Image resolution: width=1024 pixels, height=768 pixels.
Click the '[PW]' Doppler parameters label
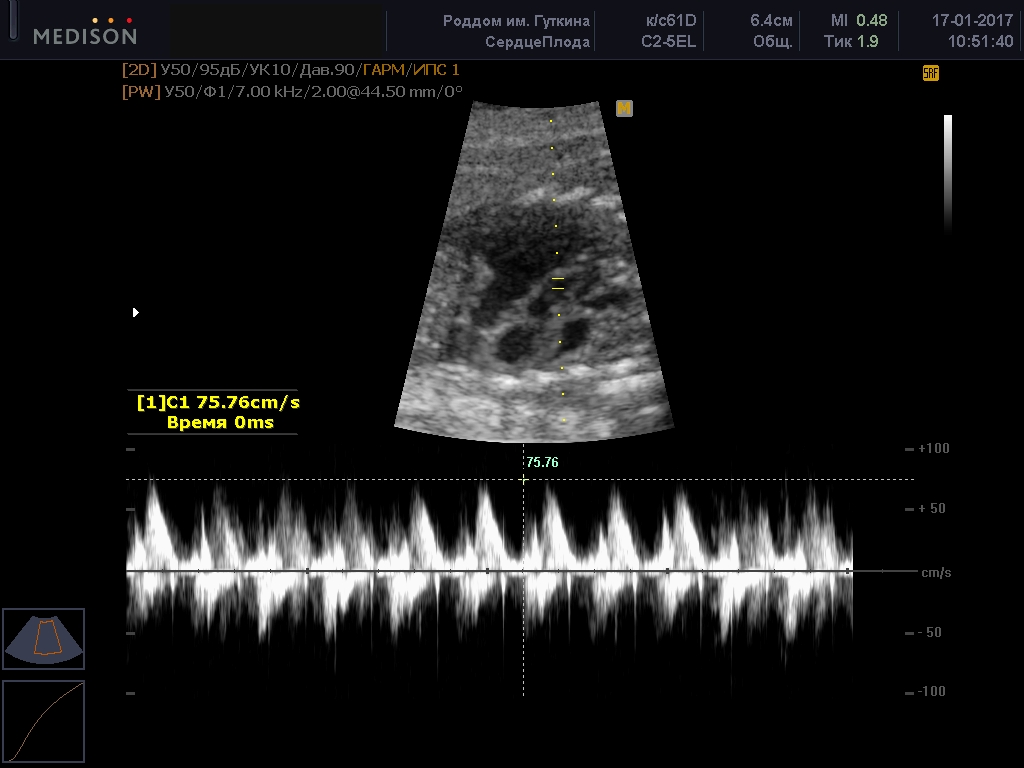point(141,91)
